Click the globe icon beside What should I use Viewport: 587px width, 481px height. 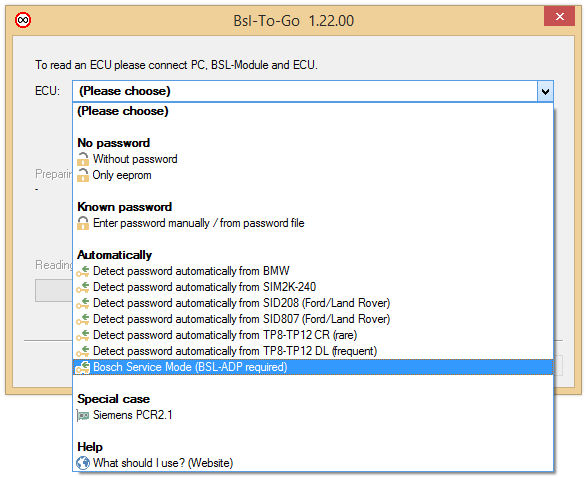(x=83, y=463)
